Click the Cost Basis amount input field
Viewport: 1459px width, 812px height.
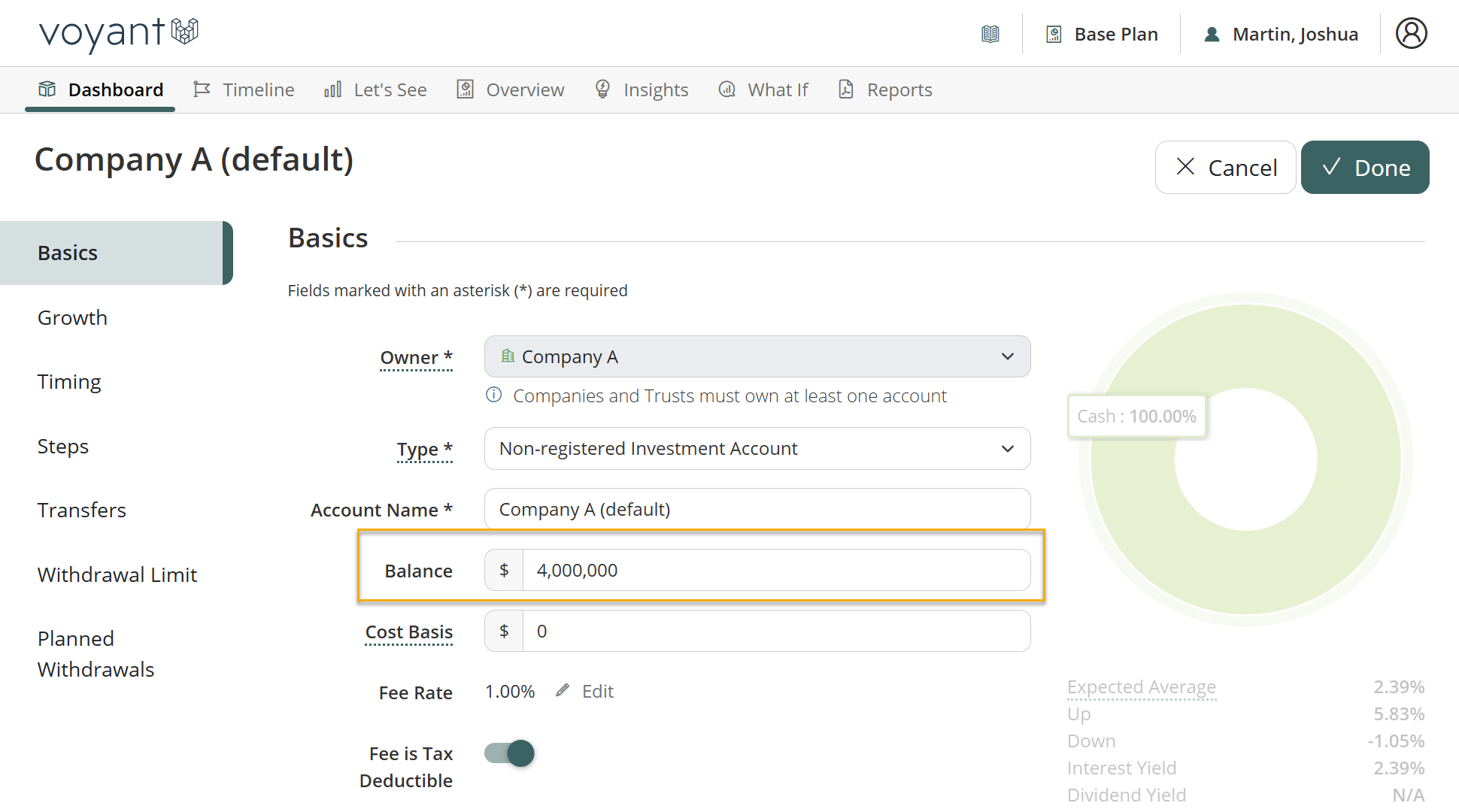coord(776,631)
